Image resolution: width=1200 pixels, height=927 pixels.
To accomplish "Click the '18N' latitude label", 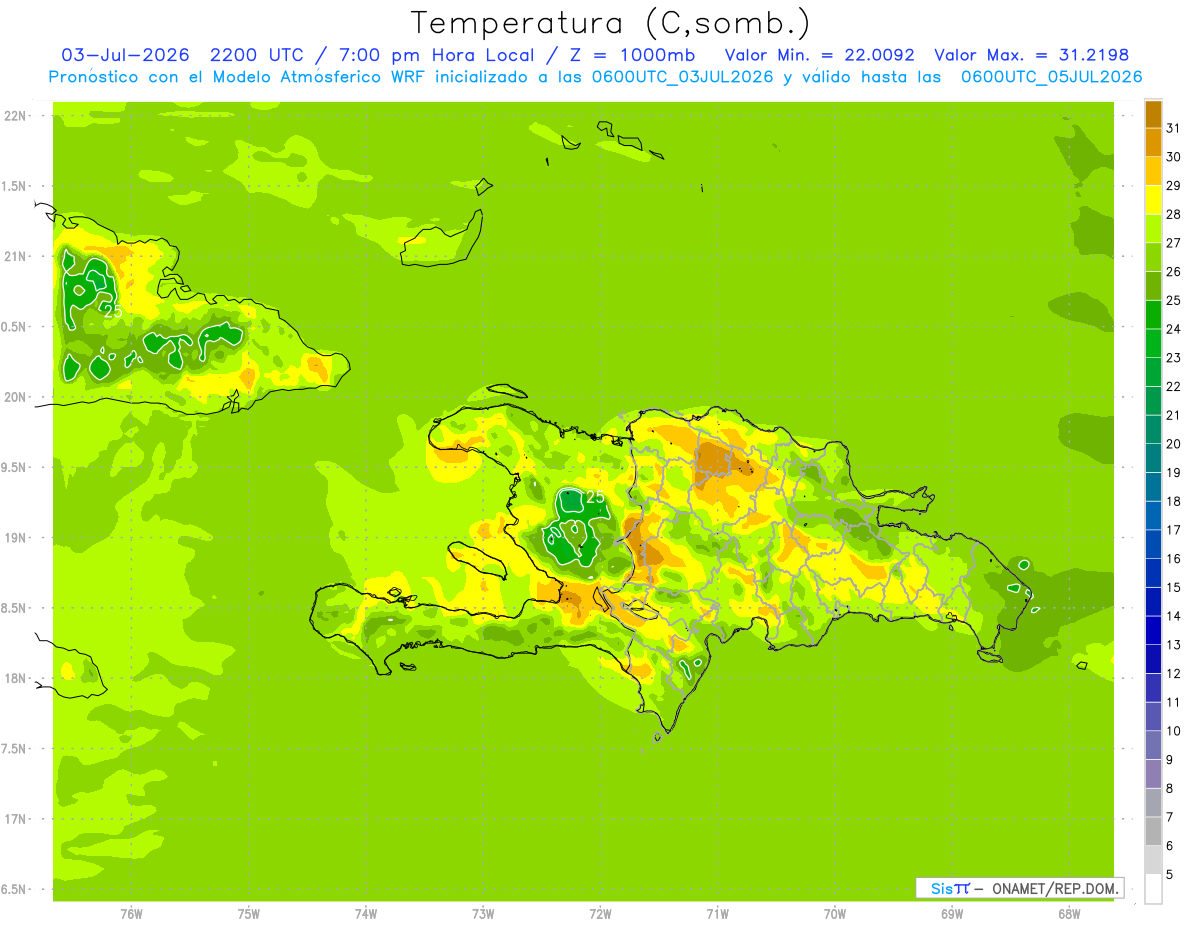I will (14, 678).
